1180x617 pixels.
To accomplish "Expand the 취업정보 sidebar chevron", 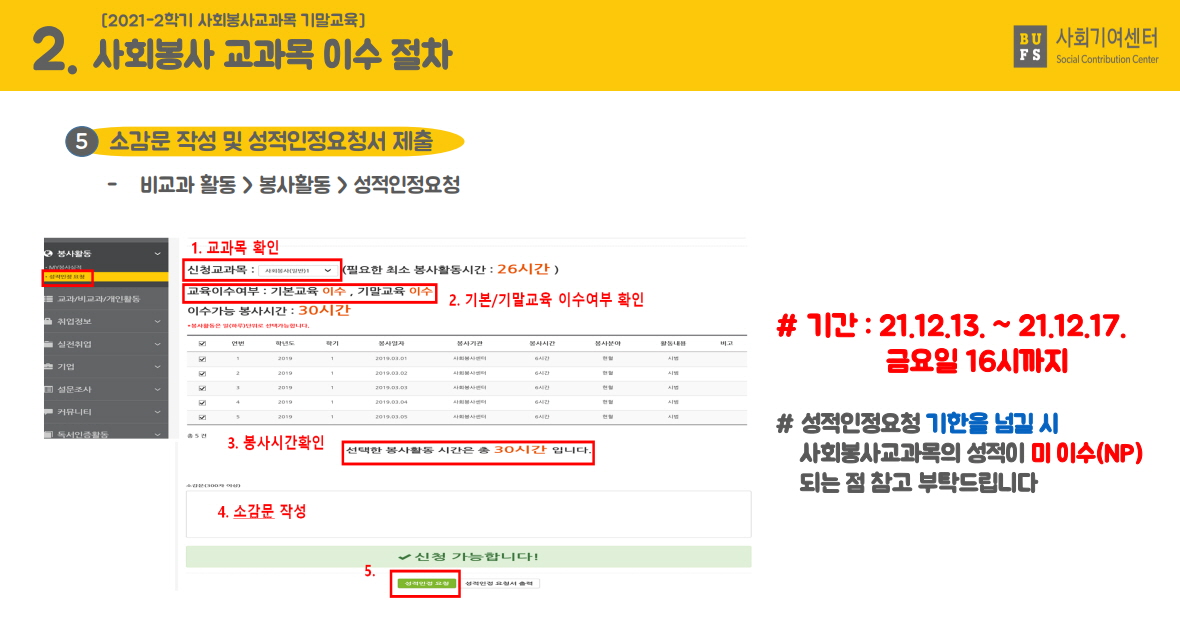I will coord(158,321).
